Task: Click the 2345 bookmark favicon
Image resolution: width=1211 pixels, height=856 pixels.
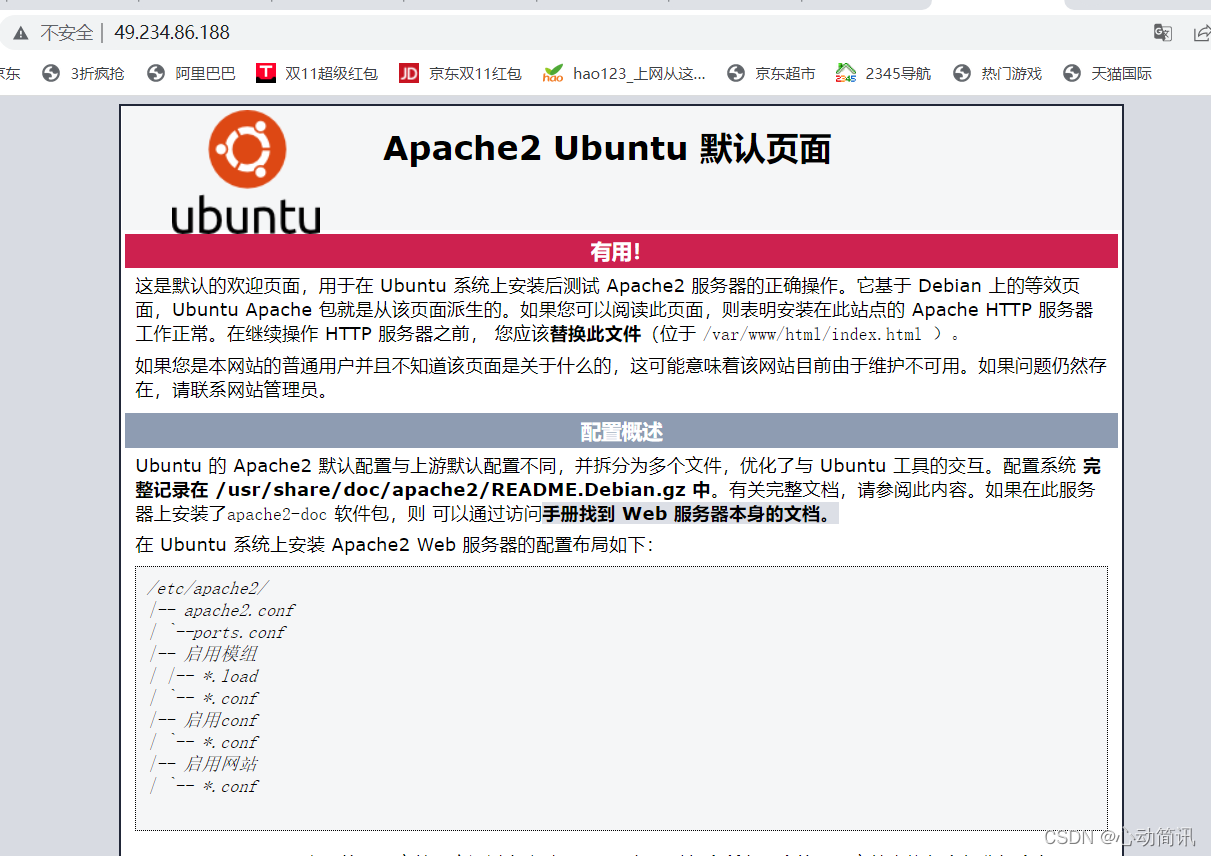Action: 846,73
